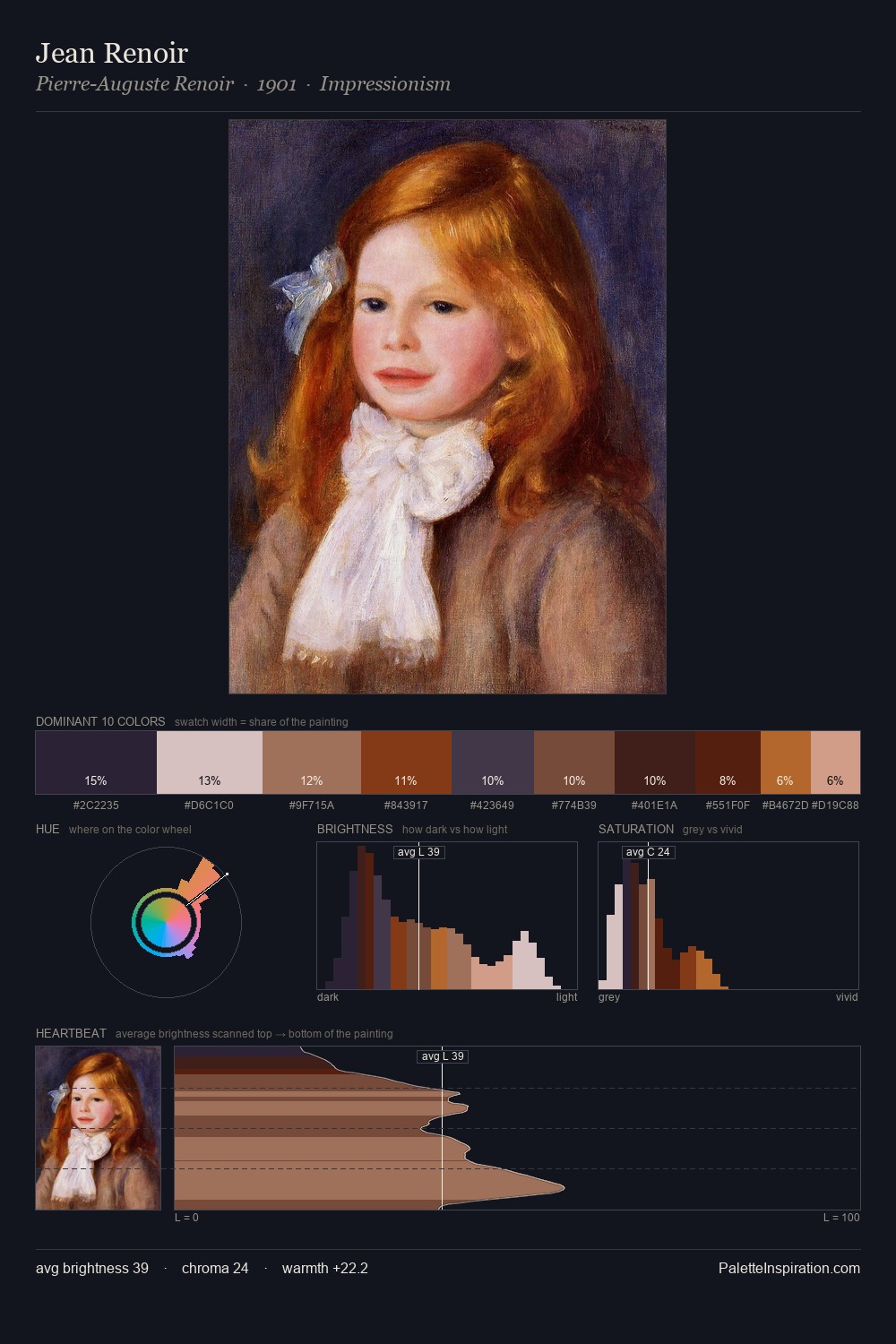Screen dimensions: 896x1344
Task: Pick the #9F715A tan swatch
Action: pyautogui.click(x=312, y=762)
